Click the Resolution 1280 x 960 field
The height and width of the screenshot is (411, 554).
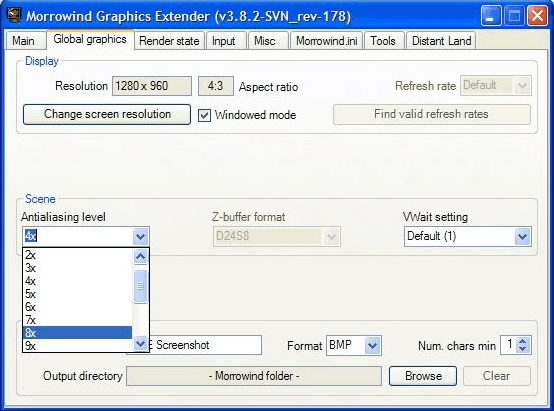click(152, 86)
